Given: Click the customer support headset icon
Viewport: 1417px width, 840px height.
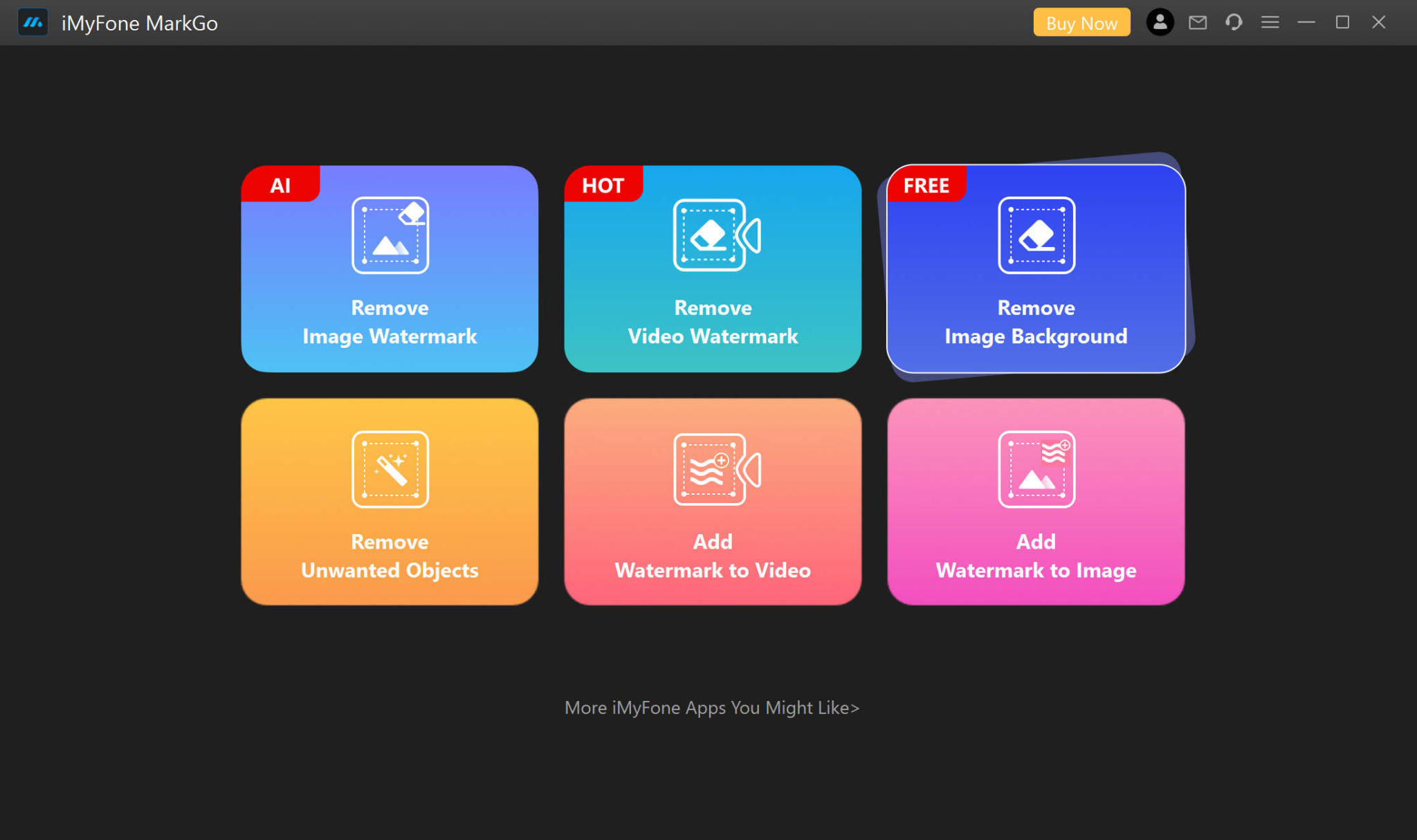Looking at the screenshot, I should [1234, 22].
